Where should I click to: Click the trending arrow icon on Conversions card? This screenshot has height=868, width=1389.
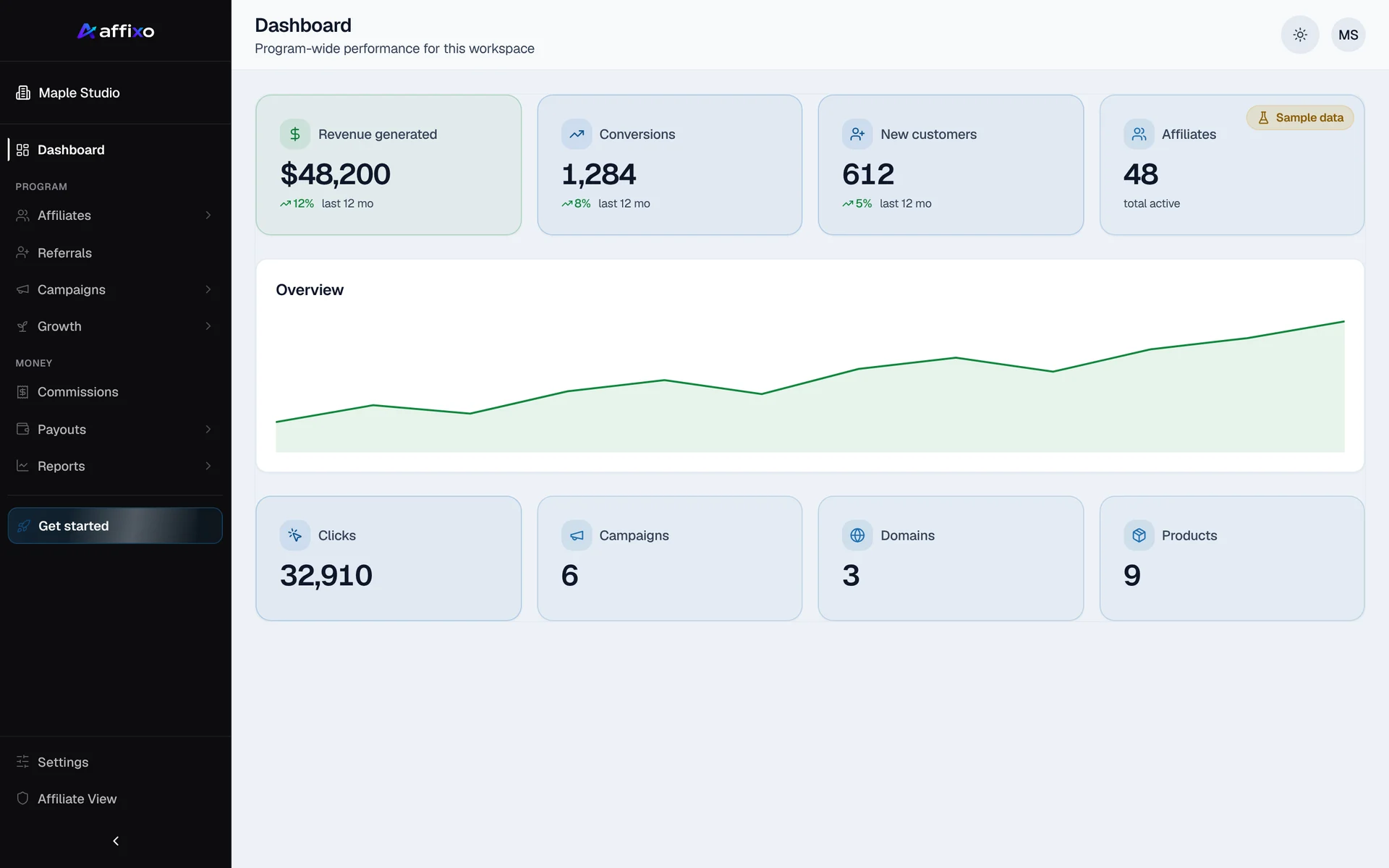point(577,134)
